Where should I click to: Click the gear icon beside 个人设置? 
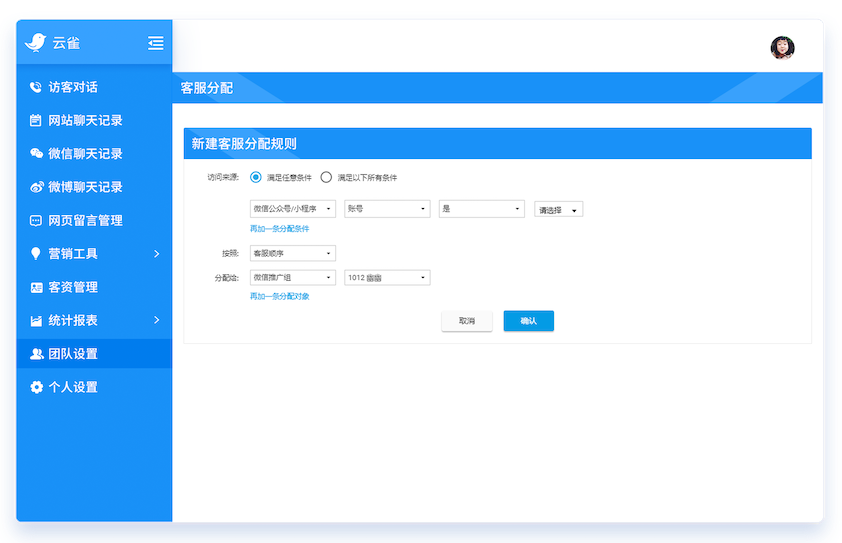[x=36, y=387]
